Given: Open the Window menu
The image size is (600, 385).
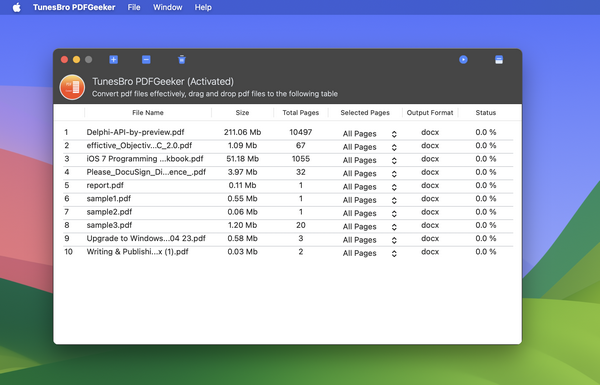Looking at the screenshot, I should click(168, 7).
